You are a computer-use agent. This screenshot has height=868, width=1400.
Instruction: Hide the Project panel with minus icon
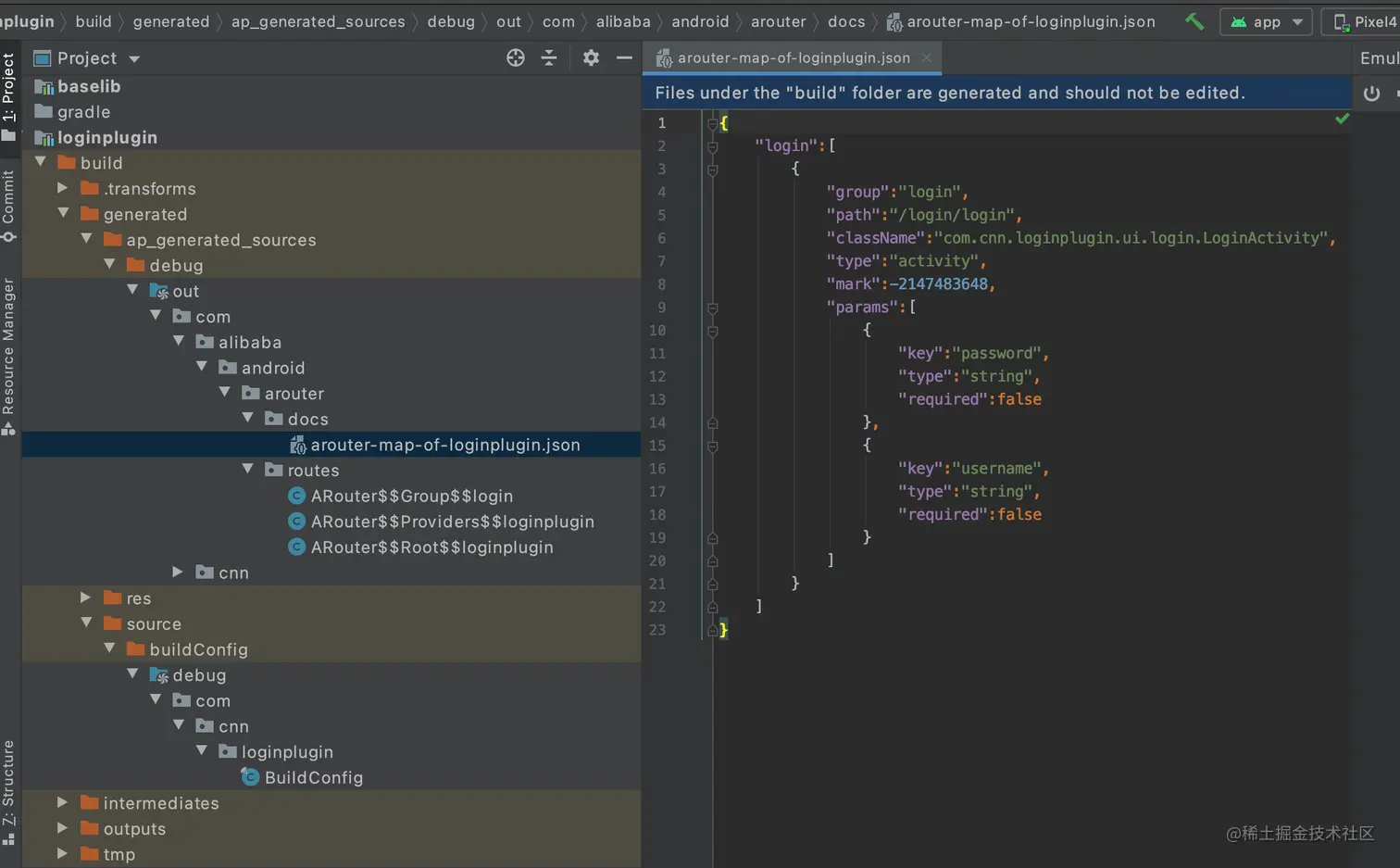(624, 57)
